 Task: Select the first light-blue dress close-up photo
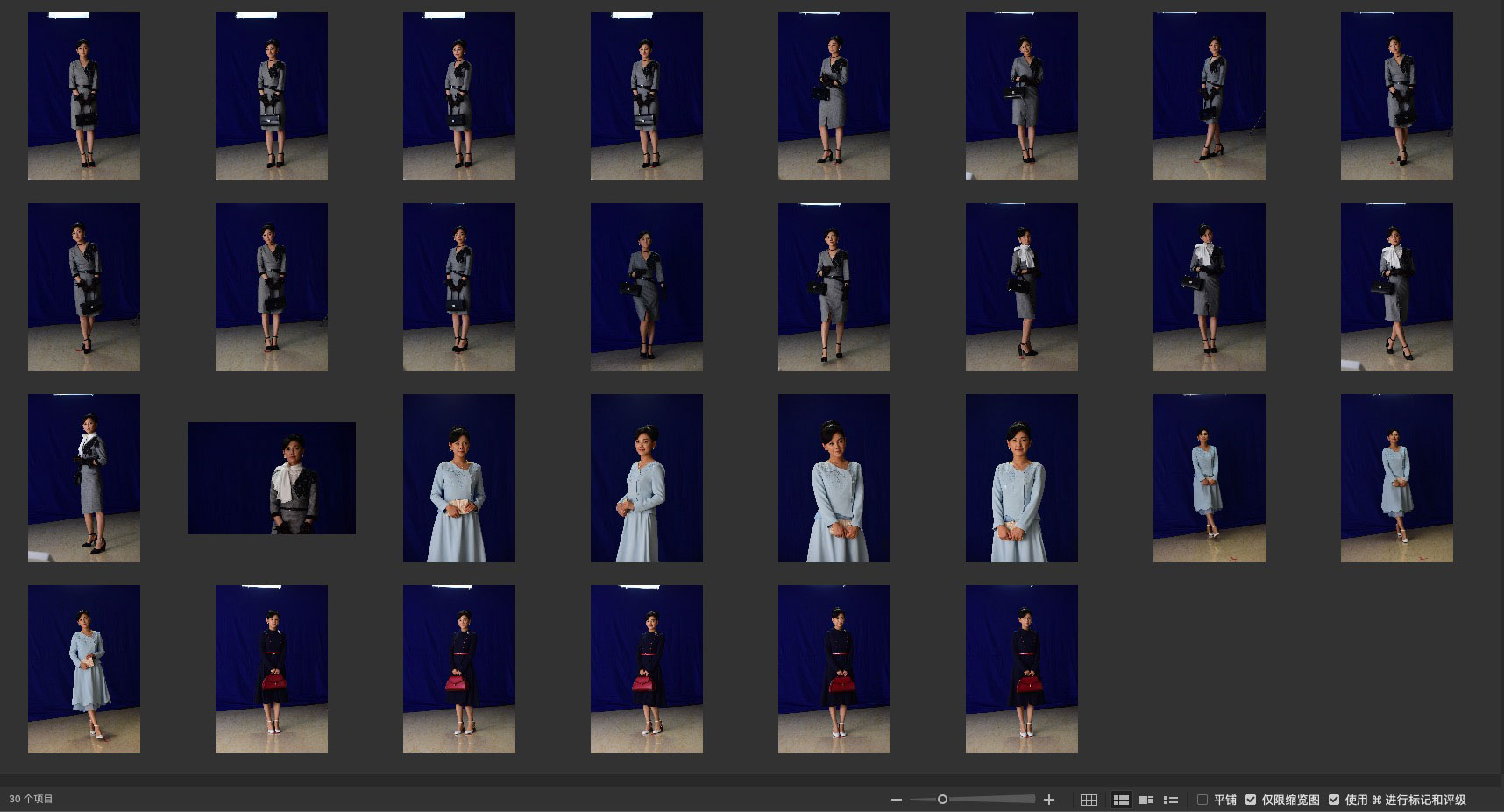pos(459,478)
